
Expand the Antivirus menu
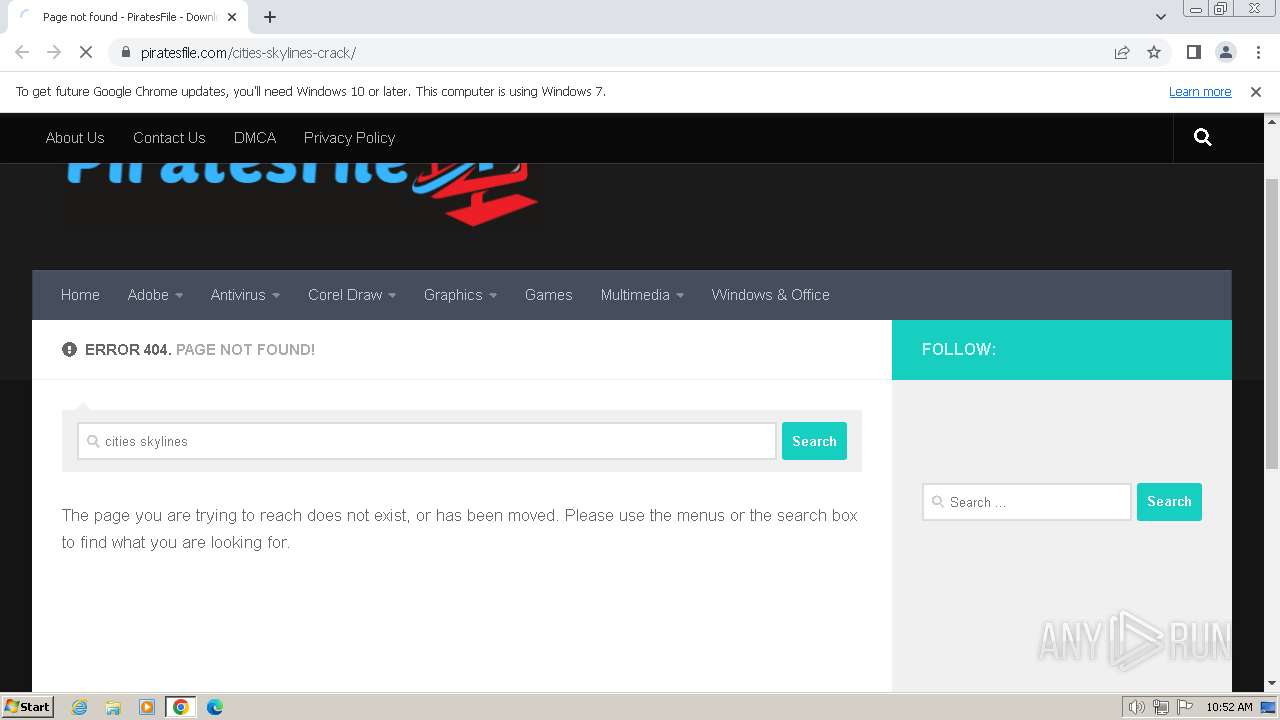point(245,295)
